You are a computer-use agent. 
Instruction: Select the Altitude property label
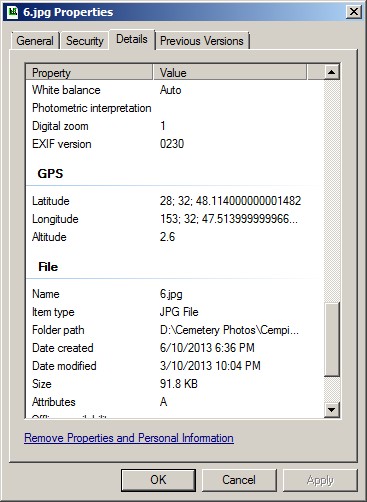(x=49, y=237)
